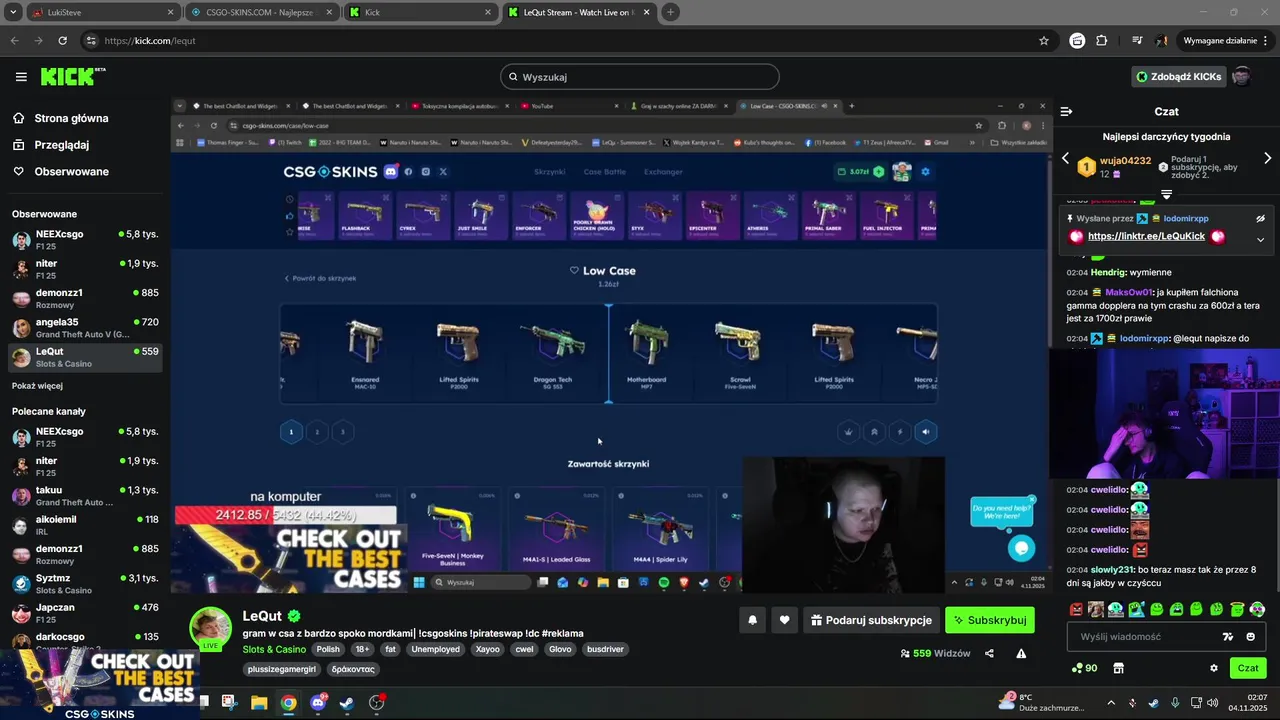Open LeQut streamer avatar

click(x=211, y=628)
